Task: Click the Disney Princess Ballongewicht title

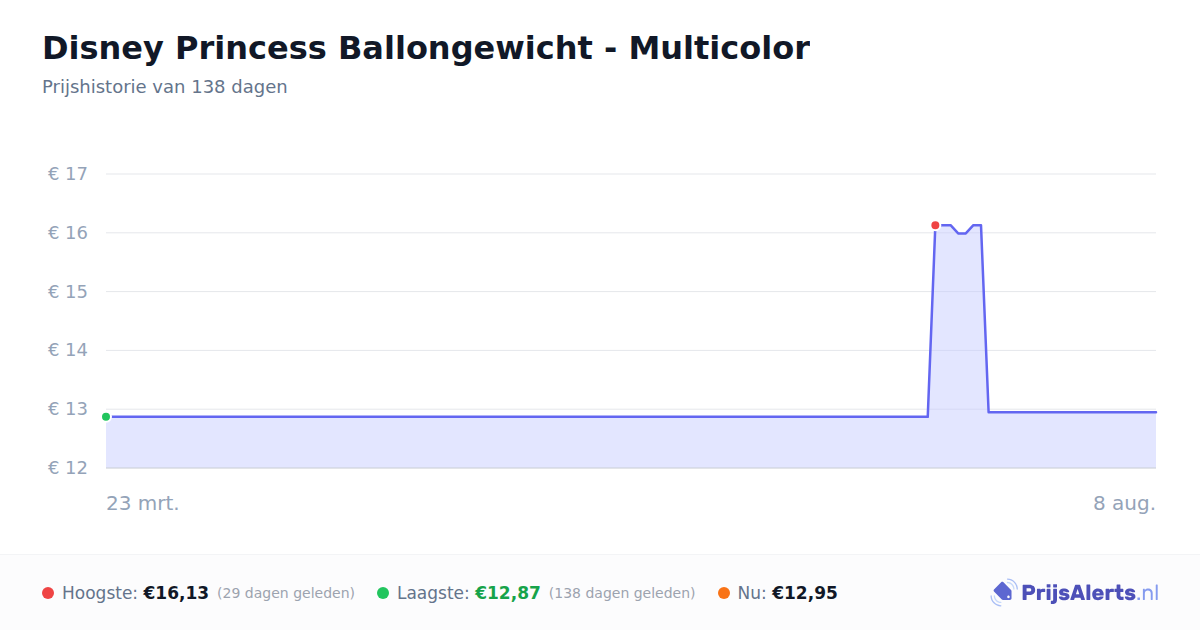Action: 426,47
